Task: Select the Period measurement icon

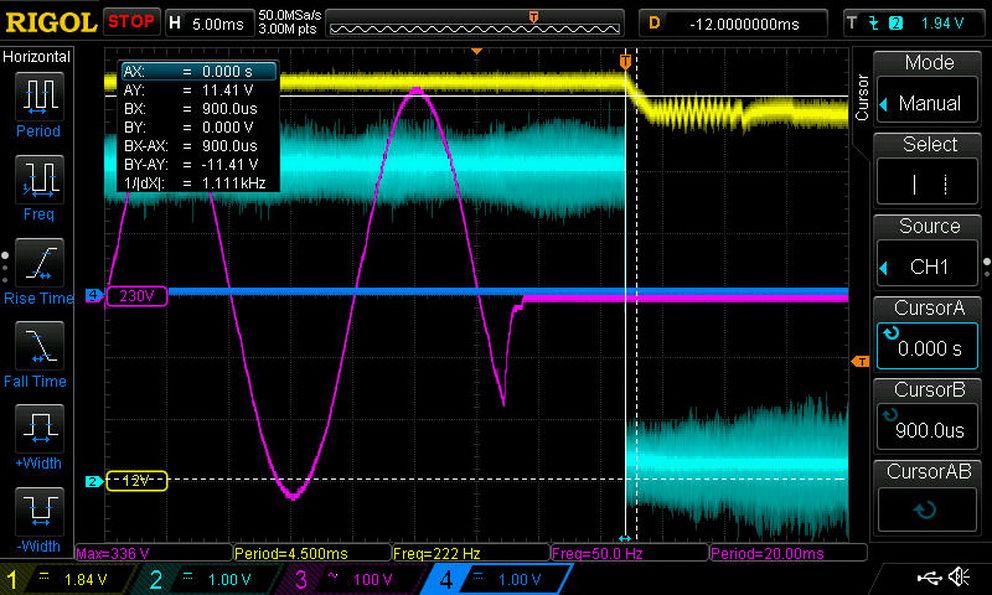Action: (39, 97)
